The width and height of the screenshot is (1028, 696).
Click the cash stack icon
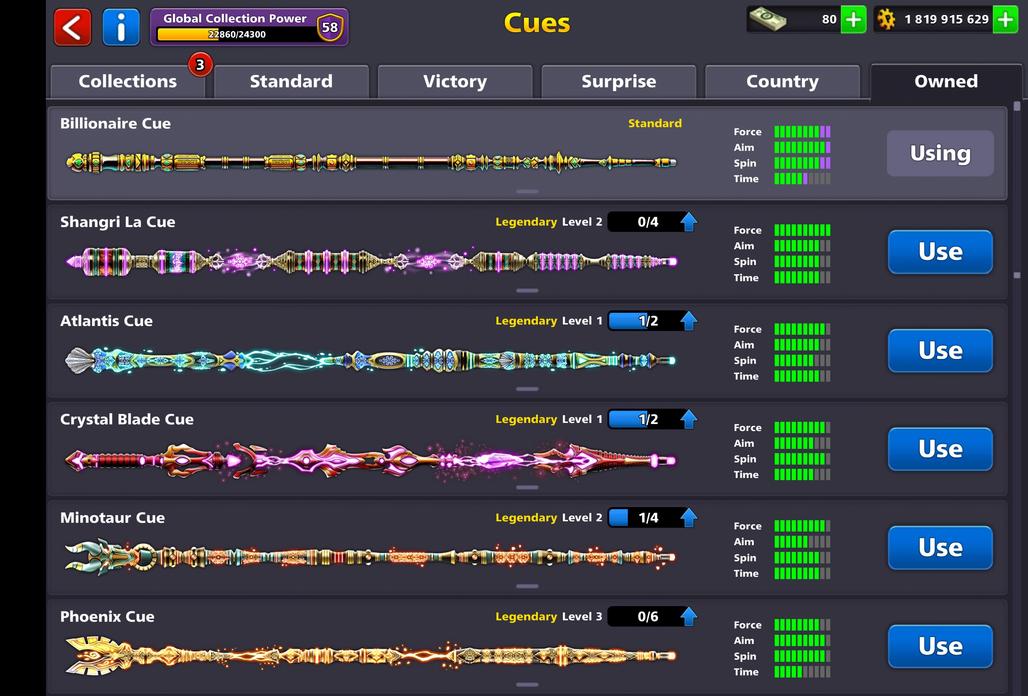767,19
